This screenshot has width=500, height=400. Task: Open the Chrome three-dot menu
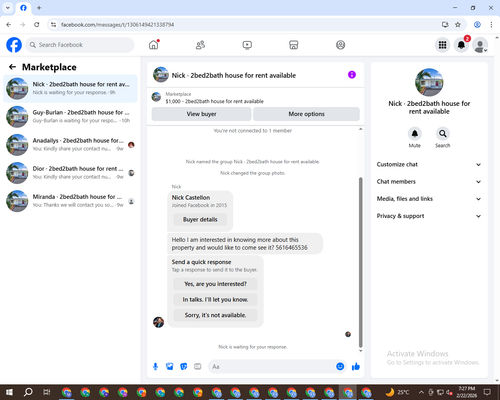click(x=491, y=24)
